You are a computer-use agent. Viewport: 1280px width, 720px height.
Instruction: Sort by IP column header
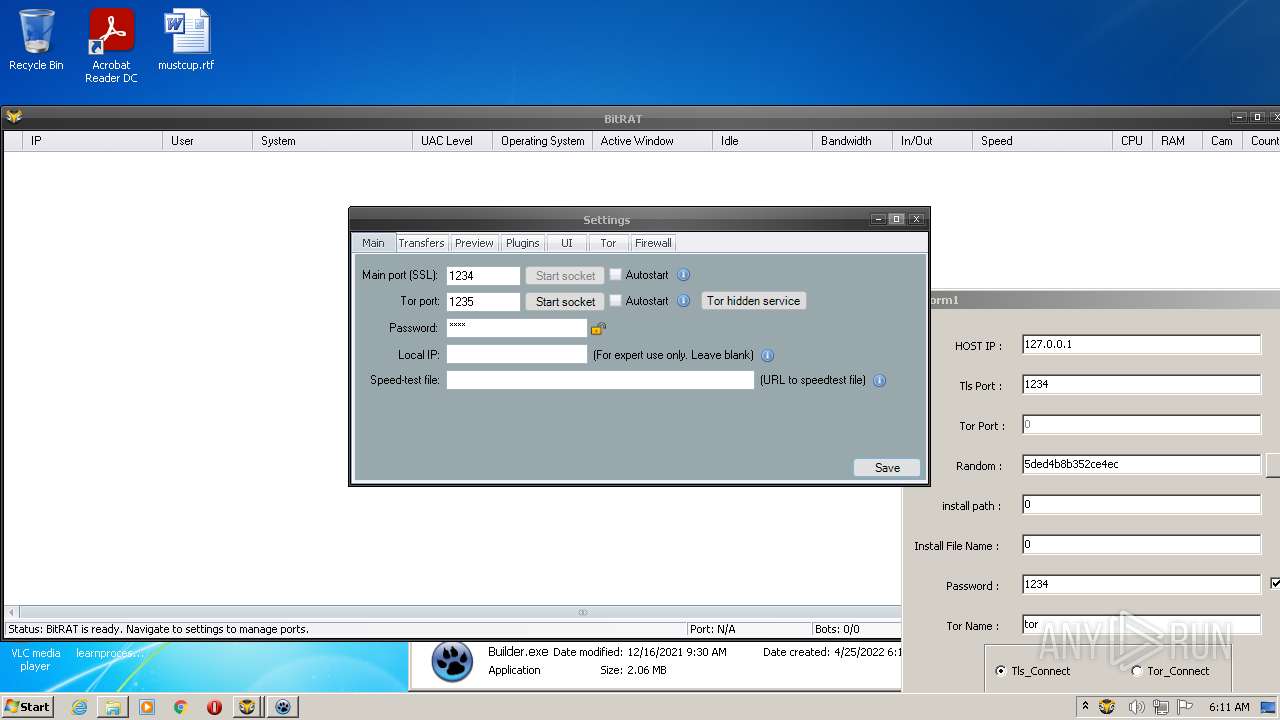(92, 141)
